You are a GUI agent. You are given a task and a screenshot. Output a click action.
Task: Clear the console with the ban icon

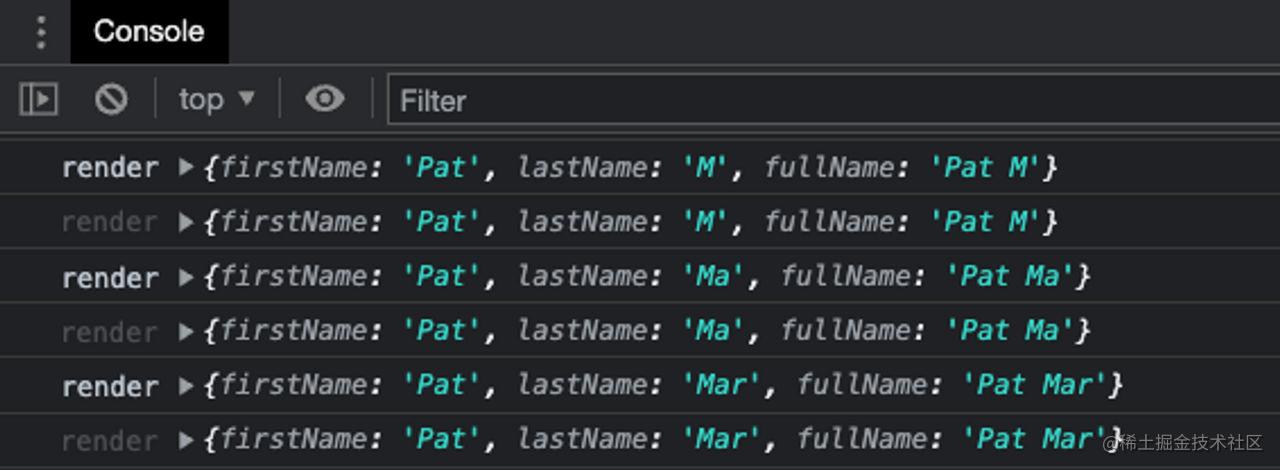point(111,99)
